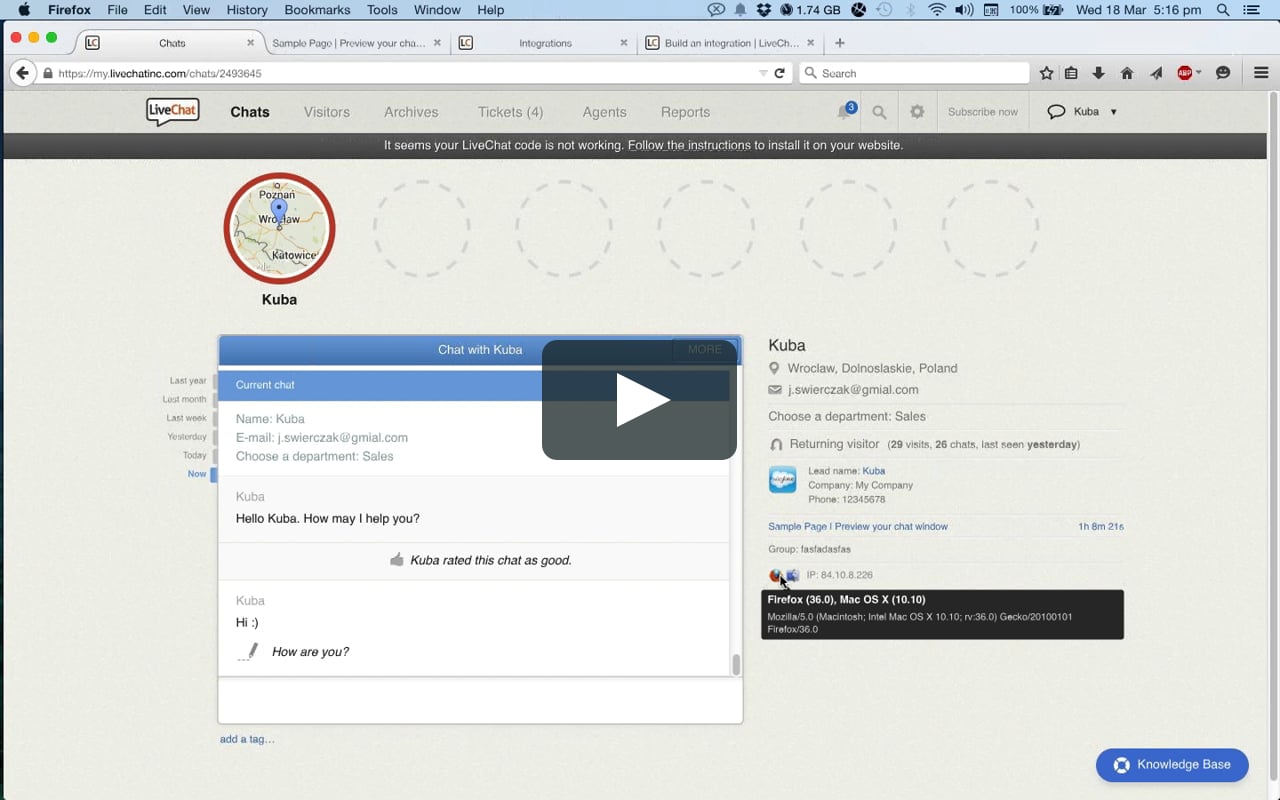Switch to the Sample Page browser tab
Viewport: 1280px width, 800px height.
coord(349,43)
